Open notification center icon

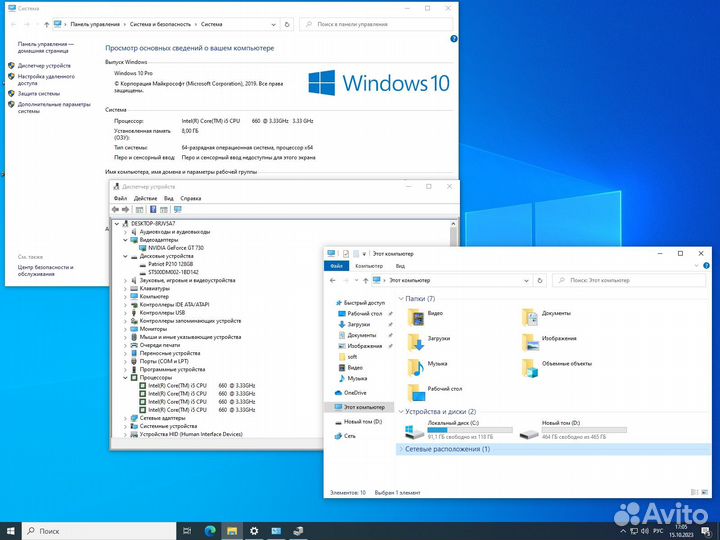coord(706,531)
